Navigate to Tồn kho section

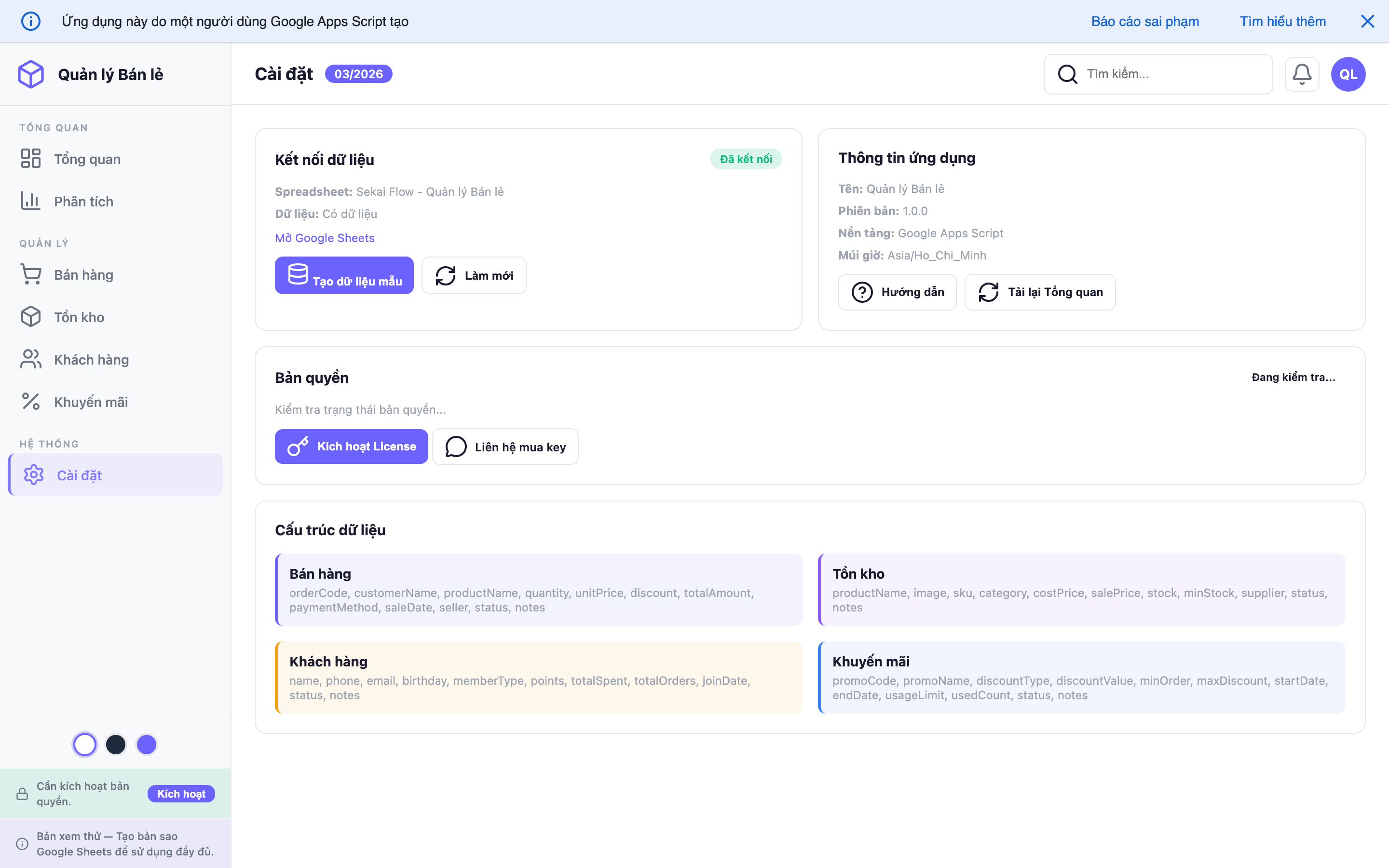point(79,317)
